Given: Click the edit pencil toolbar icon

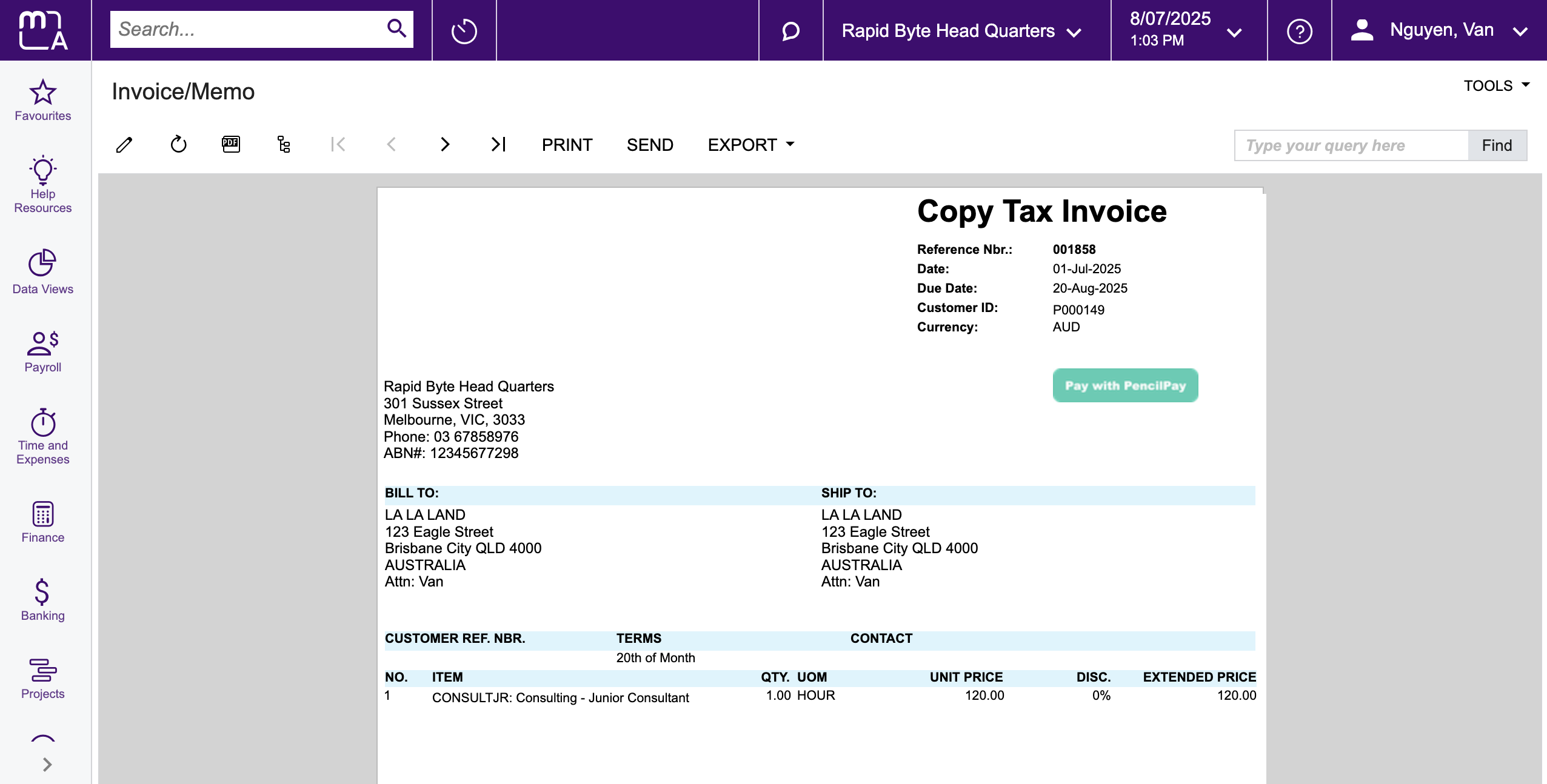Looking at the screenshot, I should coord(124,145).
